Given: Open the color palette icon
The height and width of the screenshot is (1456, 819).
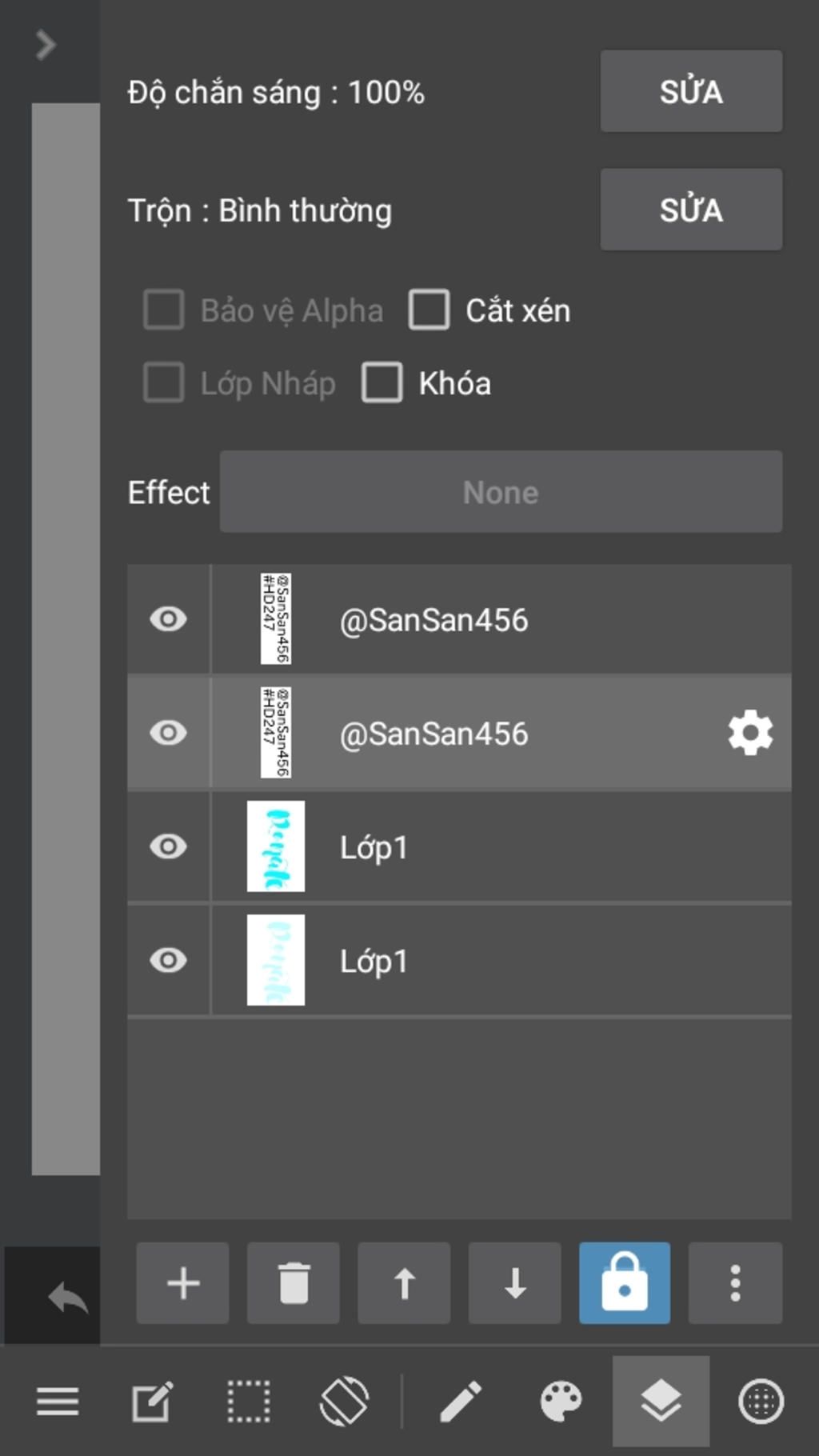Looking at the screenshot, I should 561,1402.
